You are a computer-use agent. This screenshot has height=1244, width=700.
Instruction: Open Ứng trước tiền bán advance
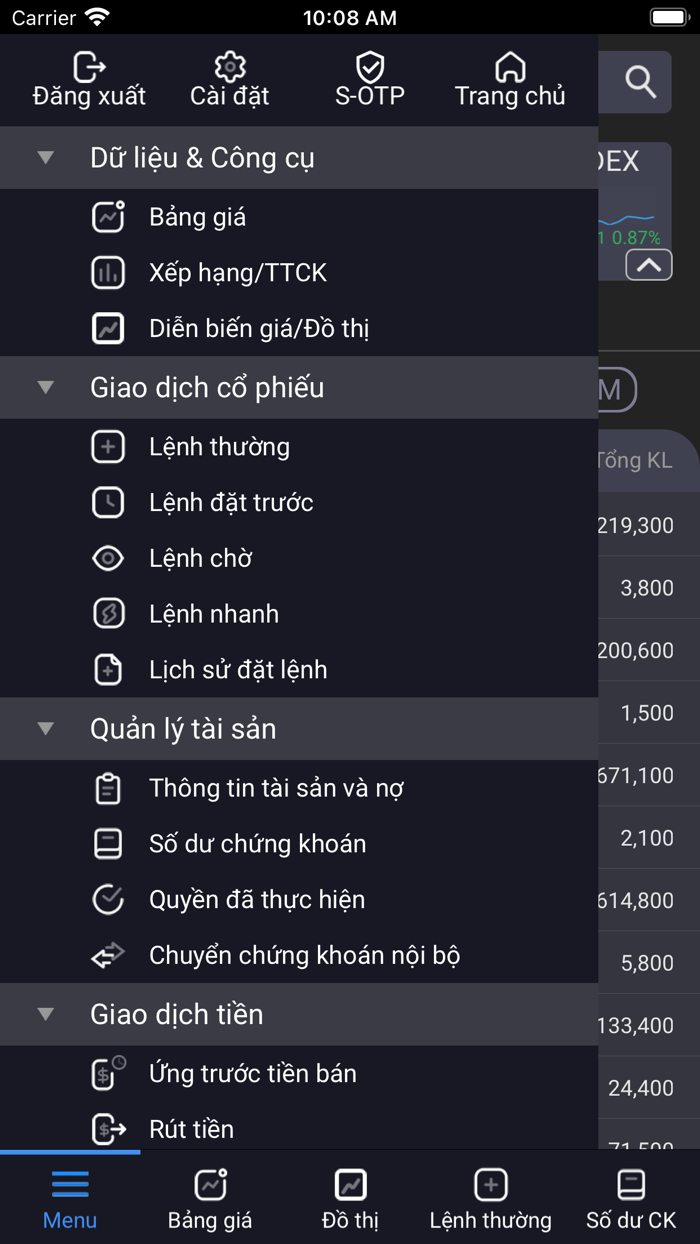pyautogui.click(x=252, y=1073)
